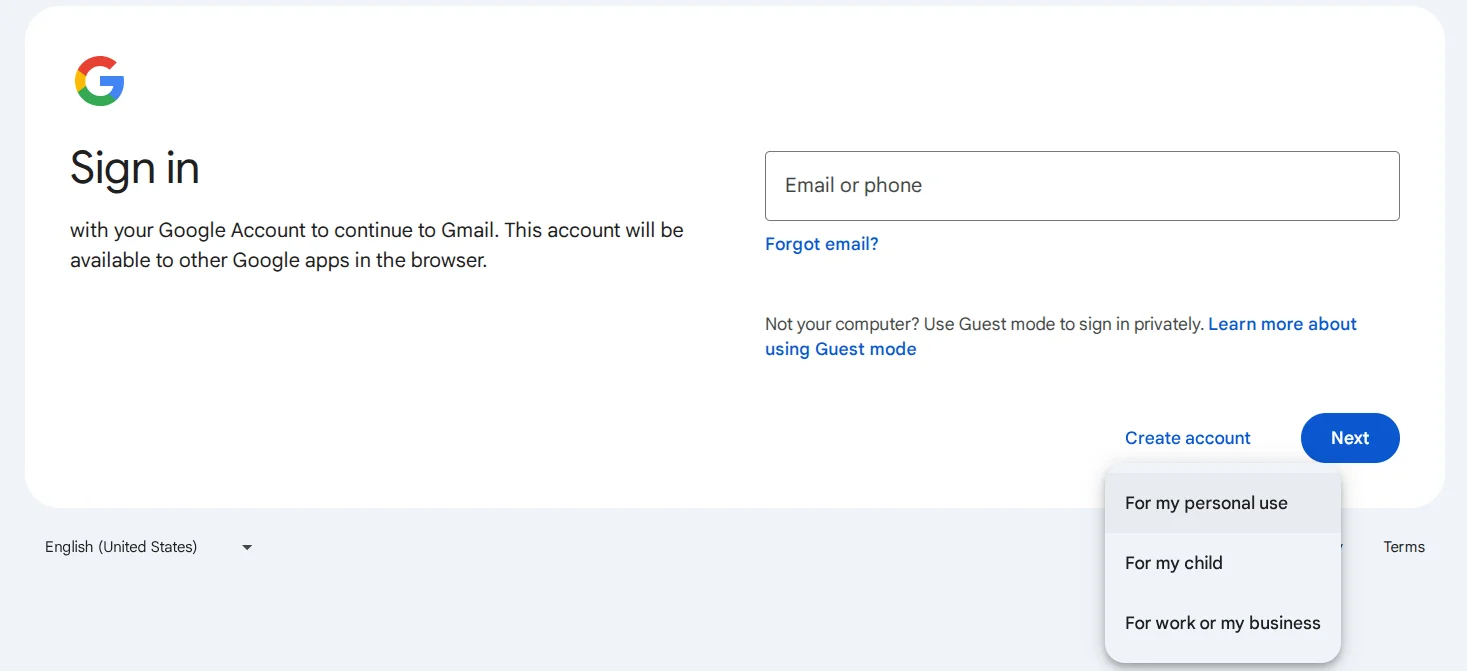Viewport: 1467px width, 671px height.
Task: Click the Google 'G' logo
Action: coord(100,81)
